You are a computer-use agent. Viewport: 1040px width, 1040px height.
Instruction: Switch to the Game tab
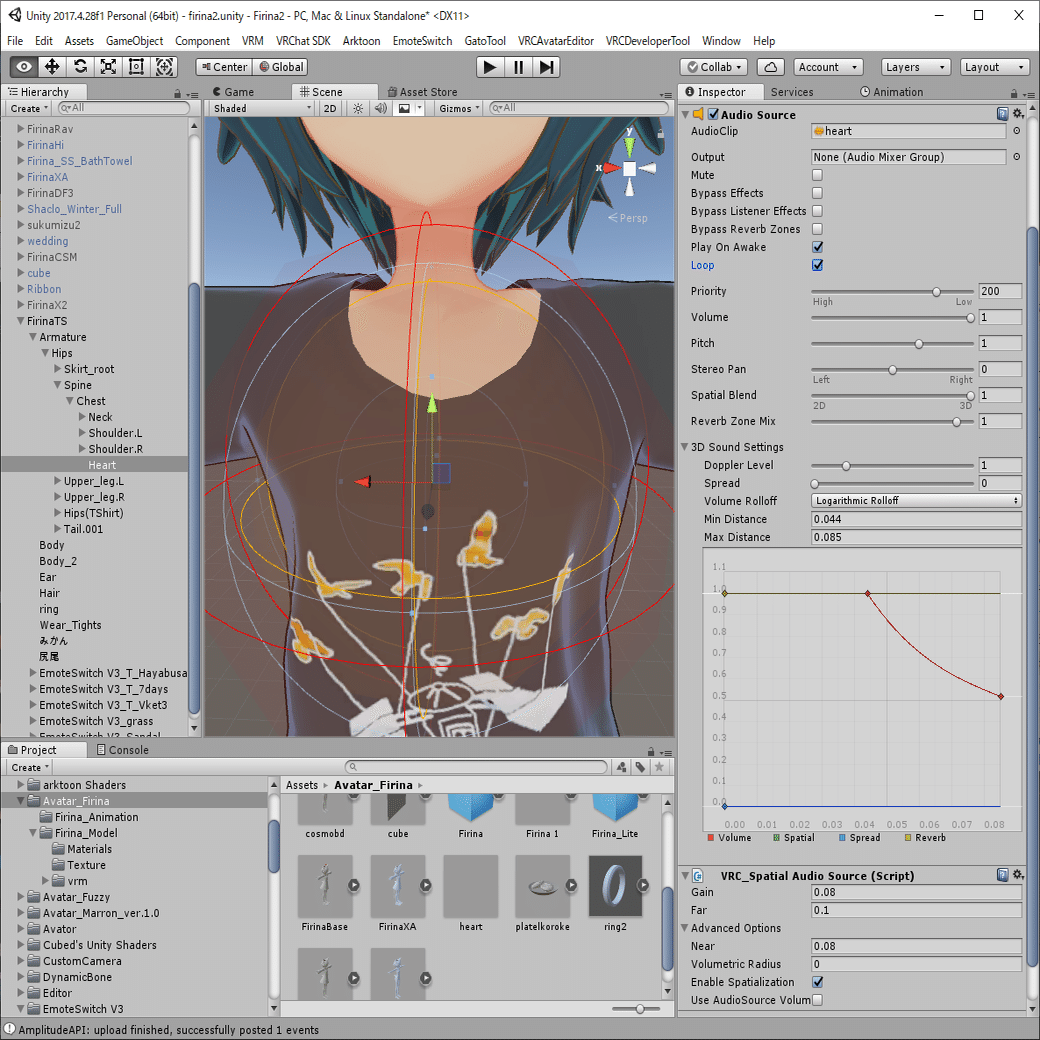click(x=233, y=92)
